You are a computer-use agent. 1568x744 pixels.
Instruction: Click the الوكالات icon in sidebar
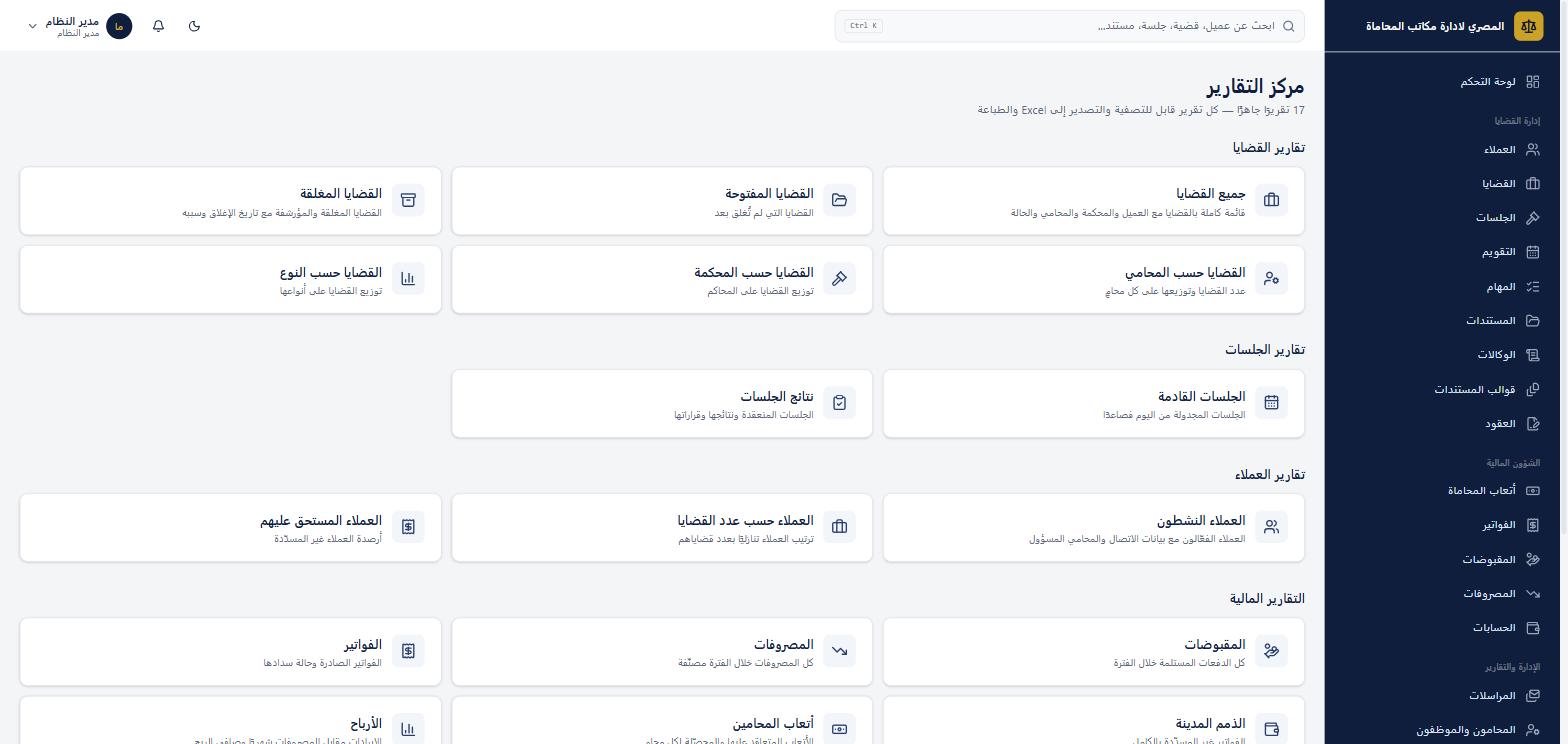(x=1533, y=355)
